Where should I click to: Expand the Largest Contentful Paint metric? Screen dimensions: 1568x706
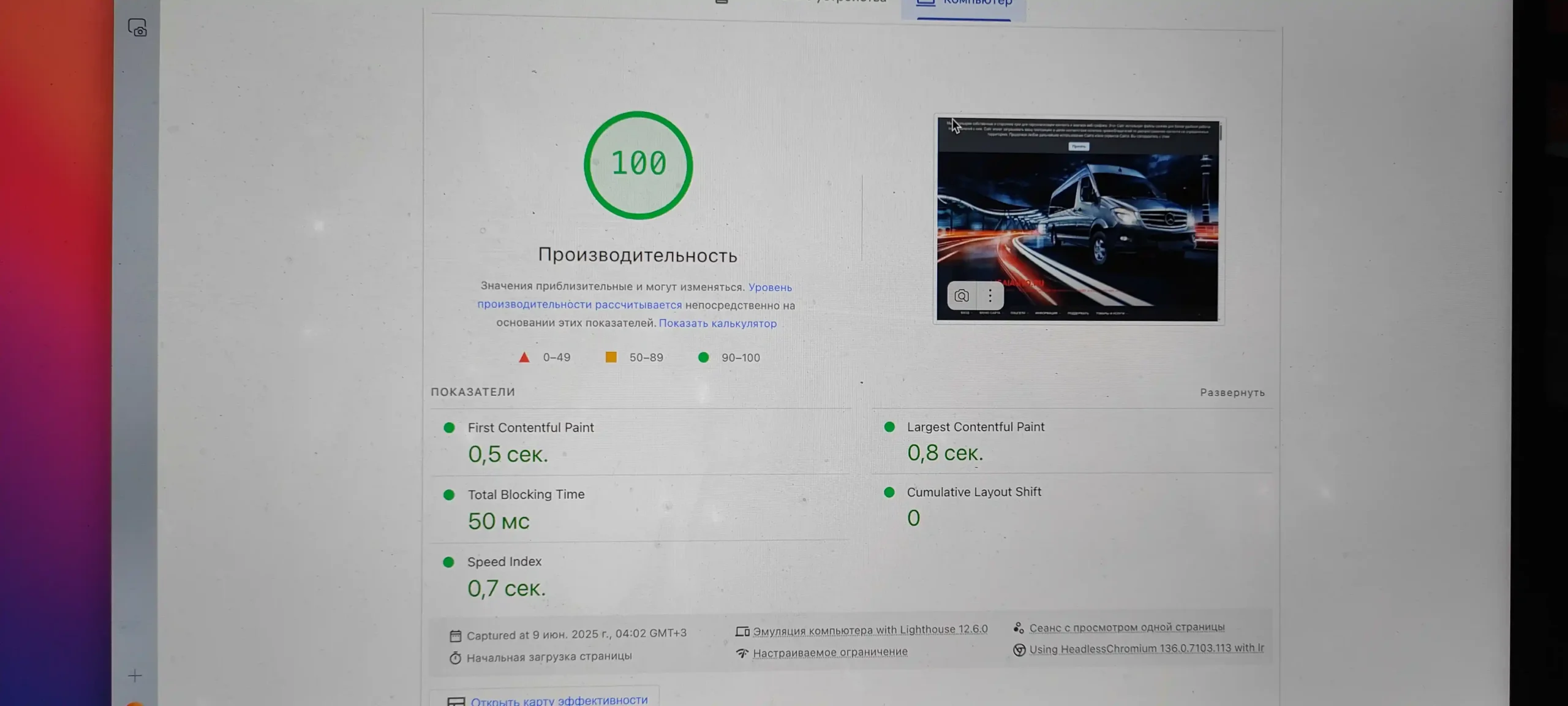coord(975,427)
